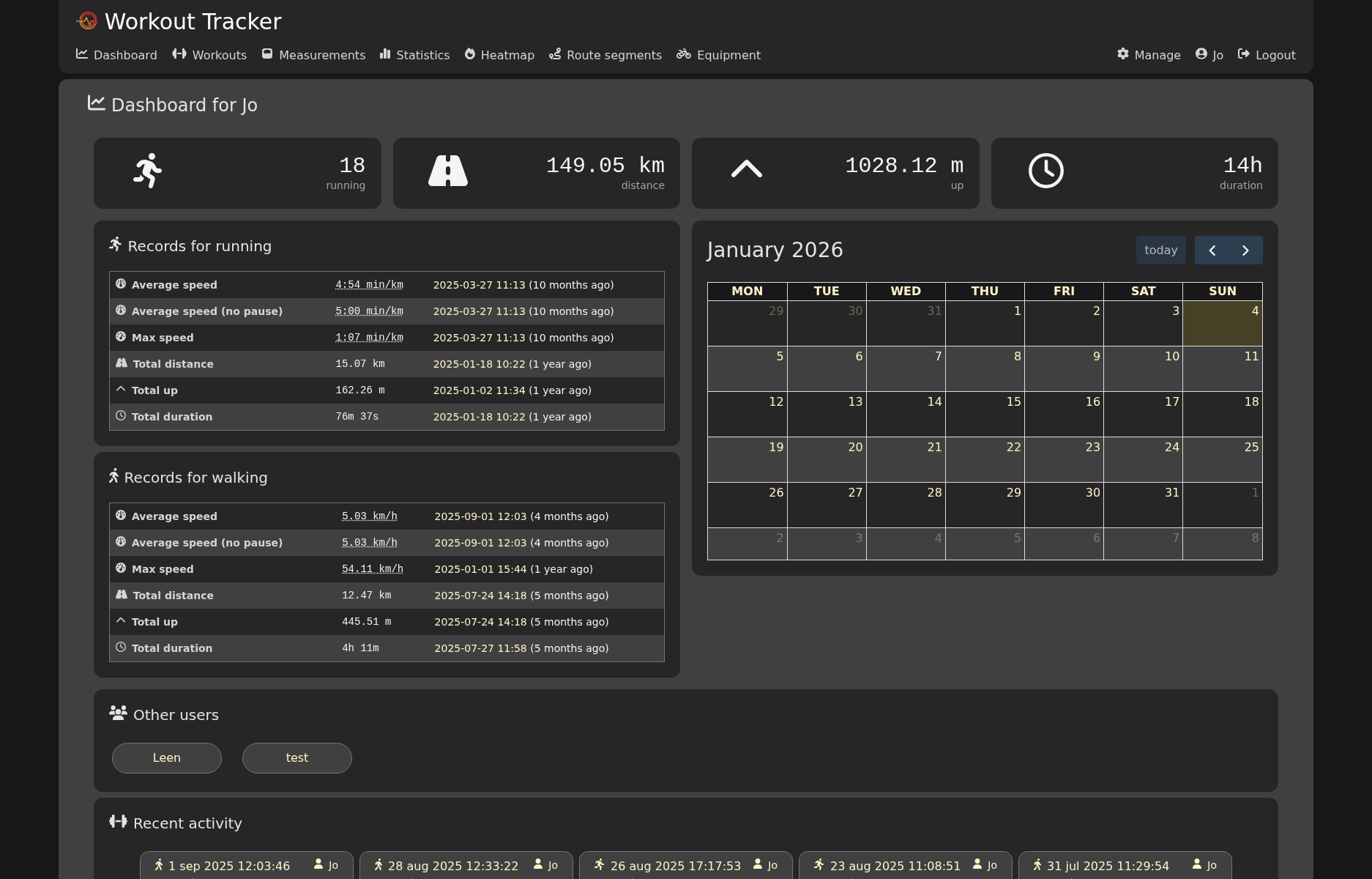Open running record from 2025-01-18 10:22 total distance

click(x=479, y=364)
